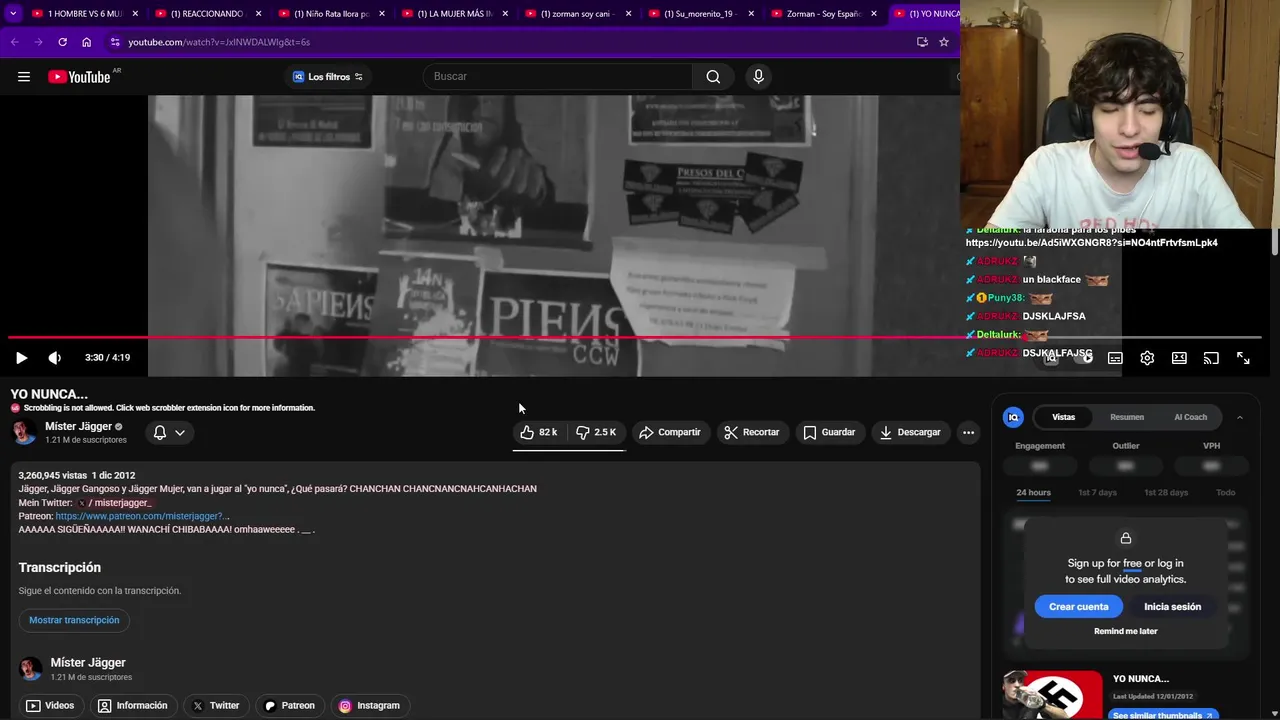Open the tab search dropdown arrow

pyautogui.click(x=13, y=14)
